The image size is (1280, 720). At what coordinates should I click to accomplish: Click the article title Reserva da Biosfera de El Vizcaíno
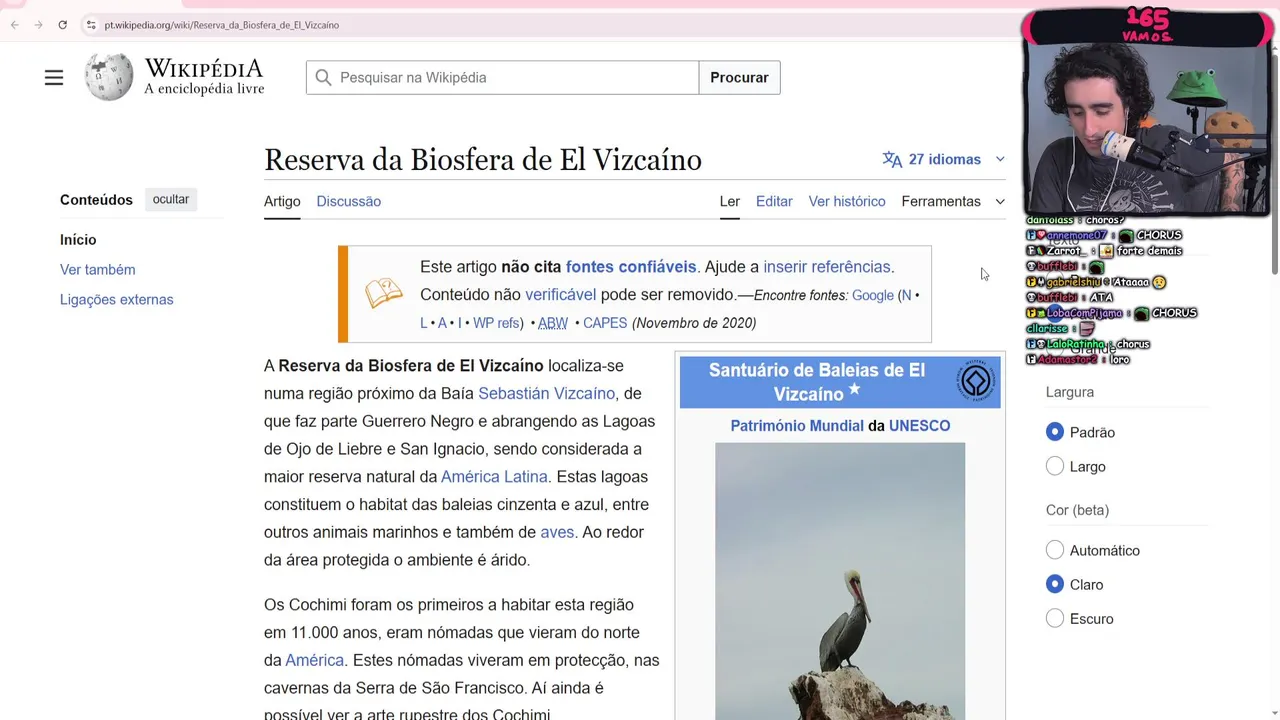point(483,160)
